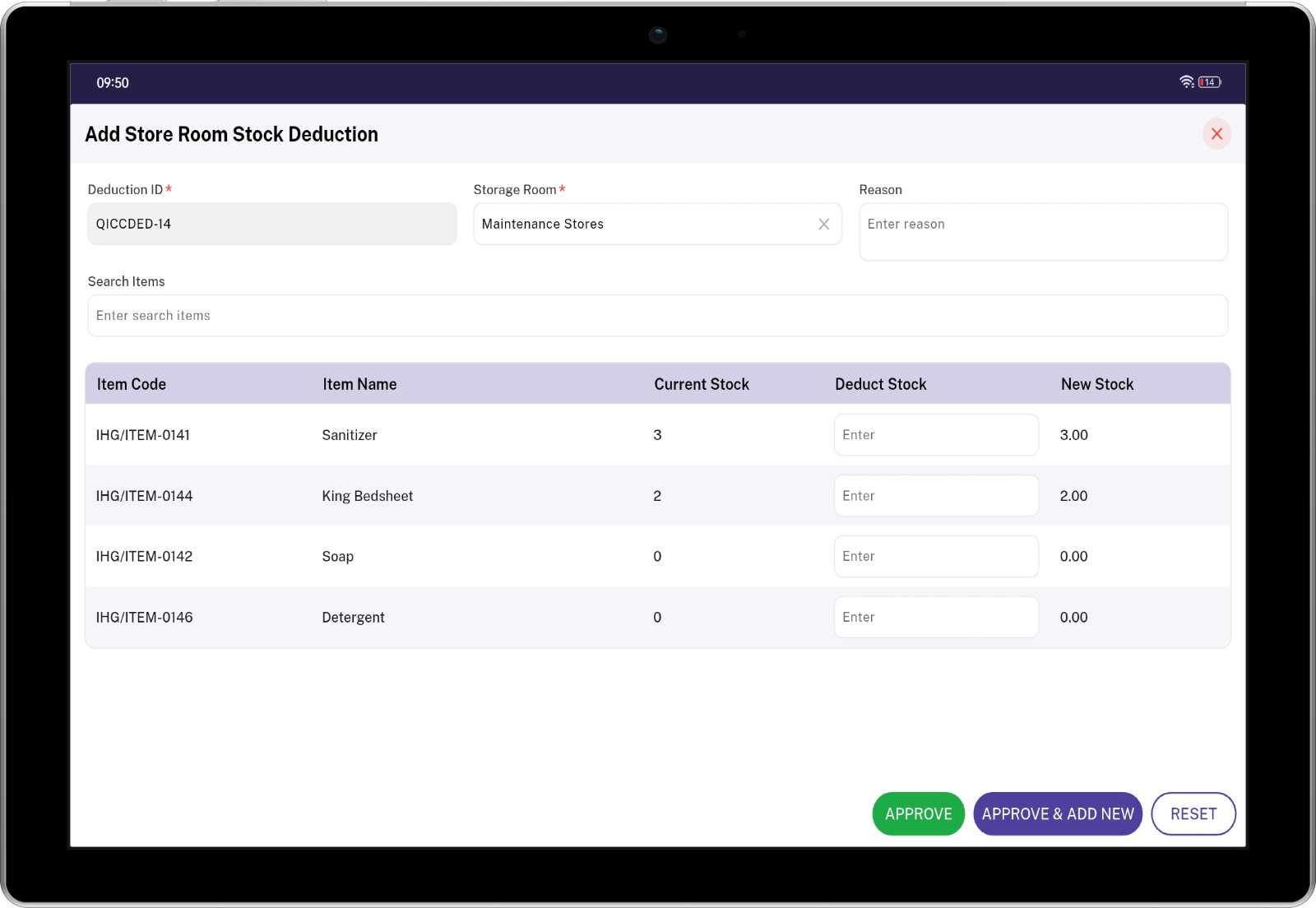Select item code IHG/ITEM-0142
This screenshot has height=908, width=1316.
point(144,557)
